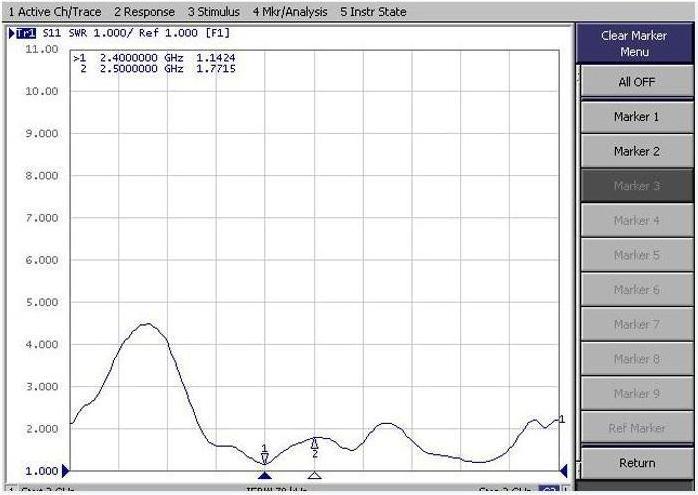The width and height of the screenshot is (698, 495).
Task: Open the 1 Active Ch/Trace menu
Action: (54, 12)
